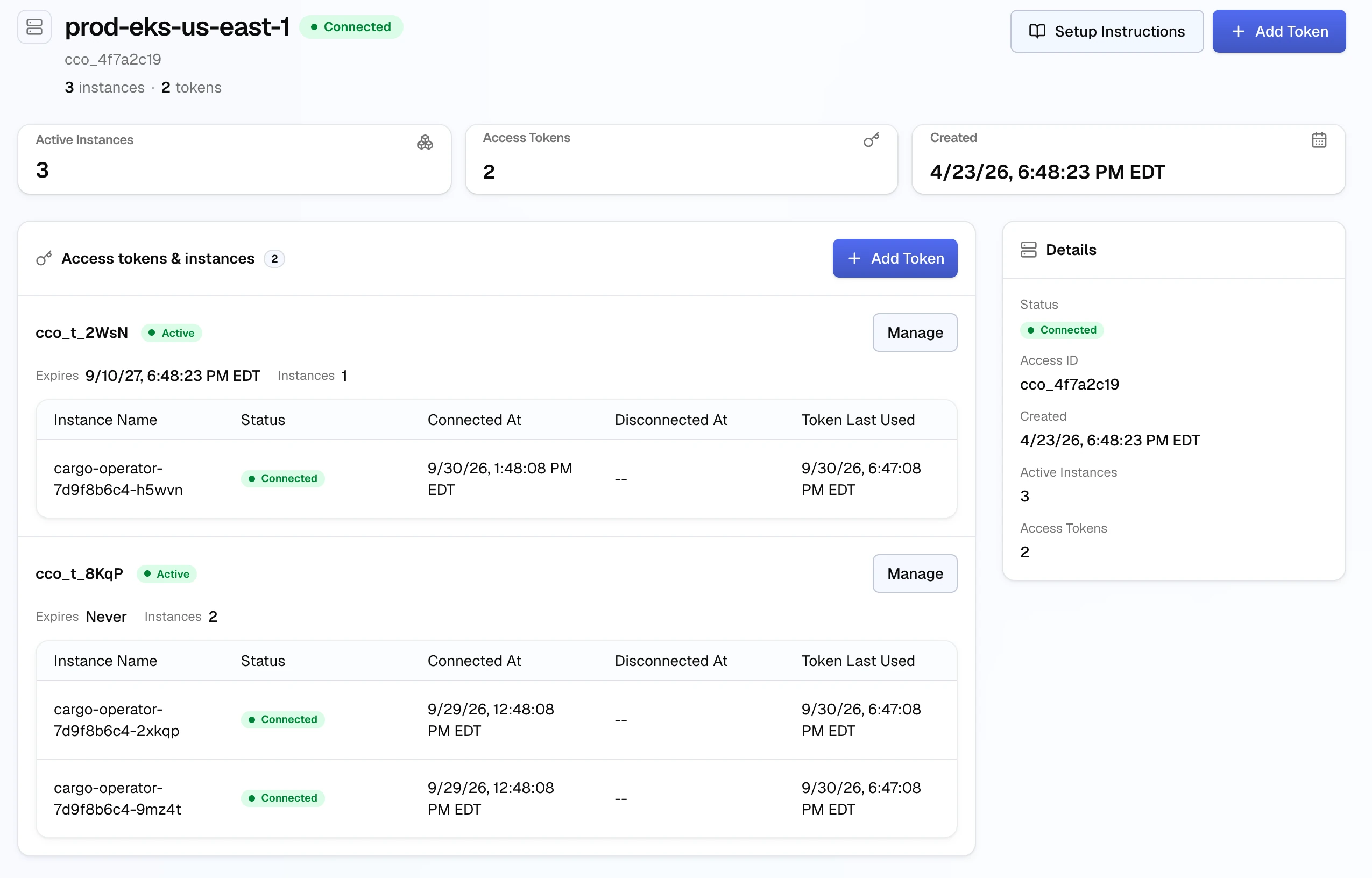Click Connected status of 2xkqp instance

pyautogui.click(x=282, y=719)
